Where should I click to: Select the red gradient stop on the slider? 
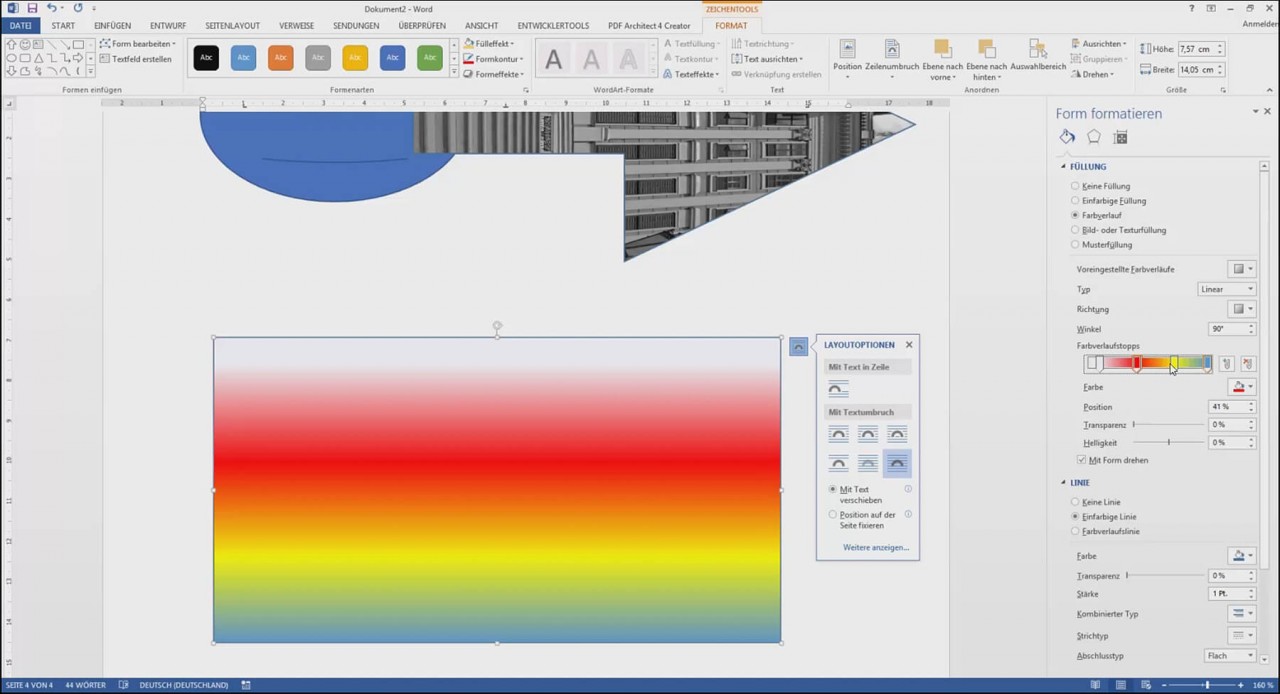click(x=1137, y=364)
